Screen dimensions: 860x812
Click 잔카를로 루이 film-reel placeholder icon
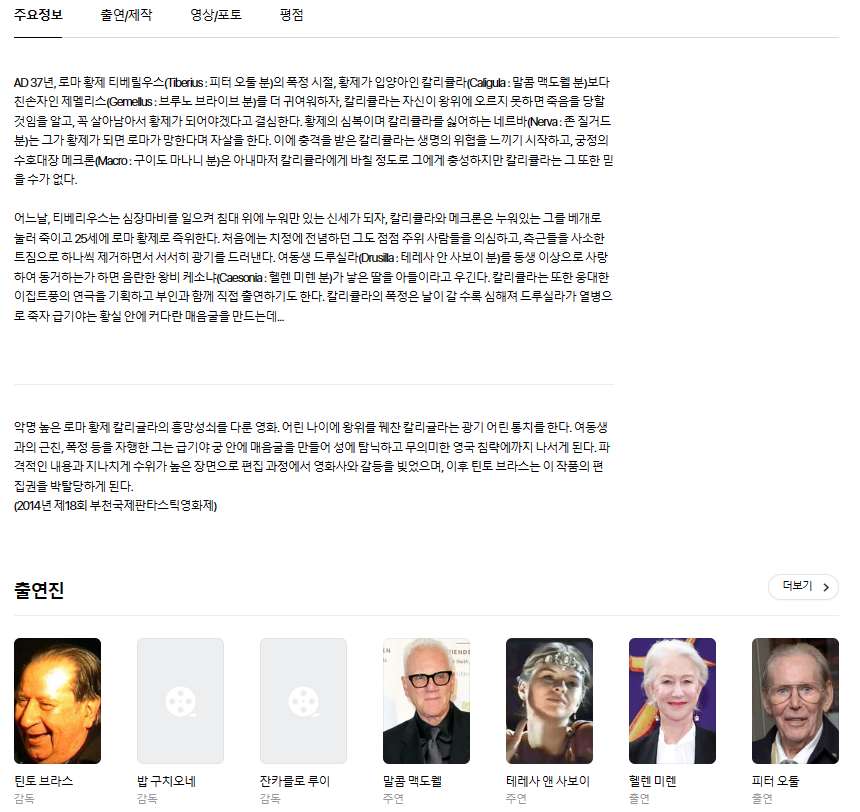[303, 701]
